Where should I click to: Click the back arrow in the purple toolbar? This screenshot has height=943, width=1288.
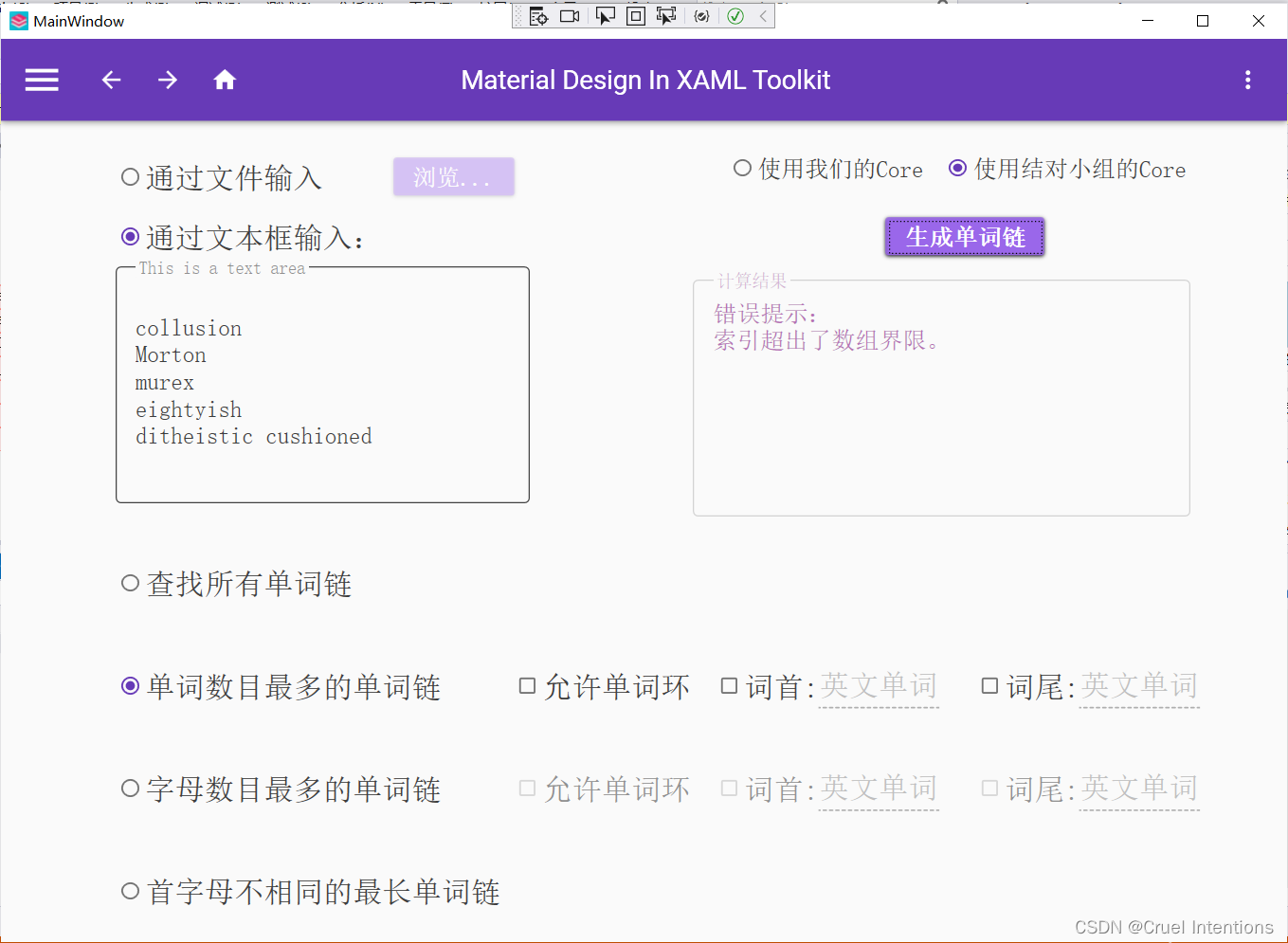(111, 80)
